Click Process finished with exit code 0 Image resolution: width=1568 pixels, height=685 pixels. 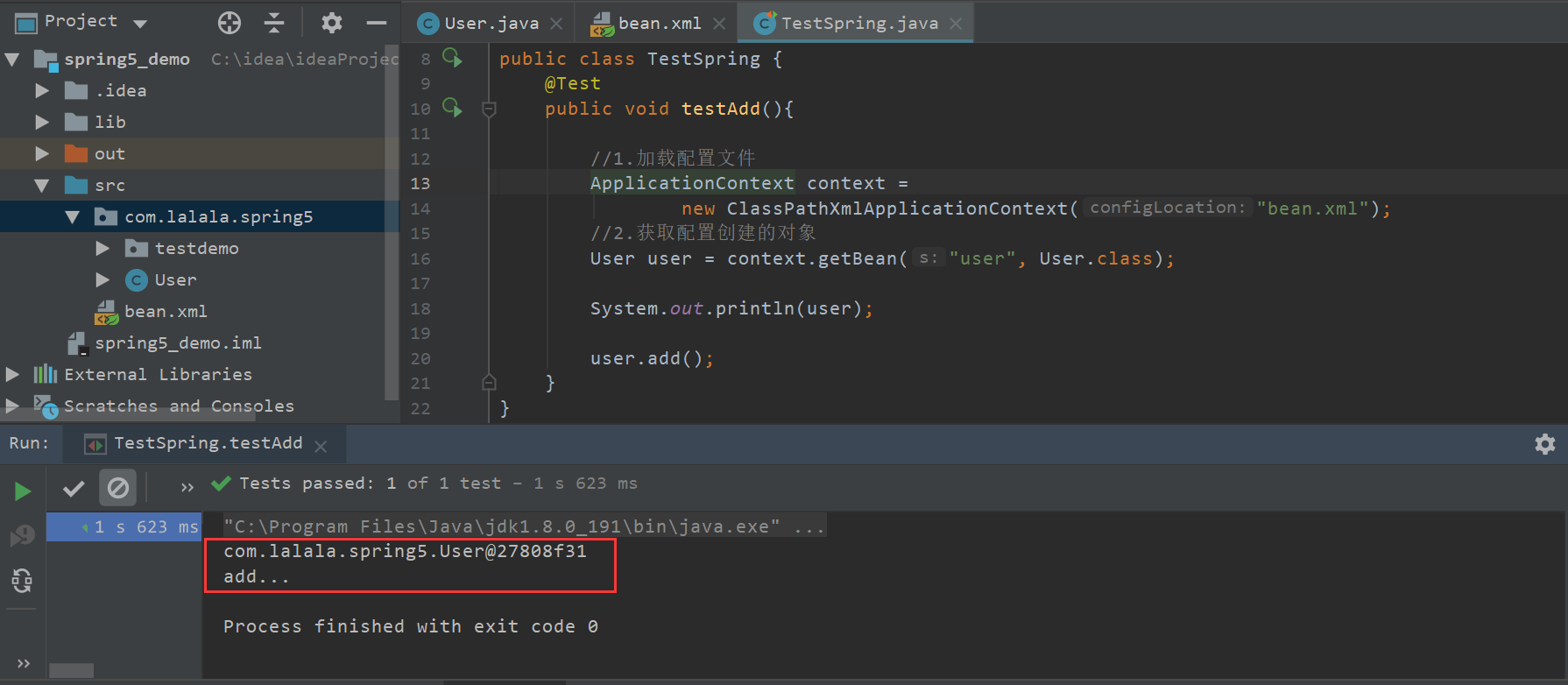(x=411, y=626)
